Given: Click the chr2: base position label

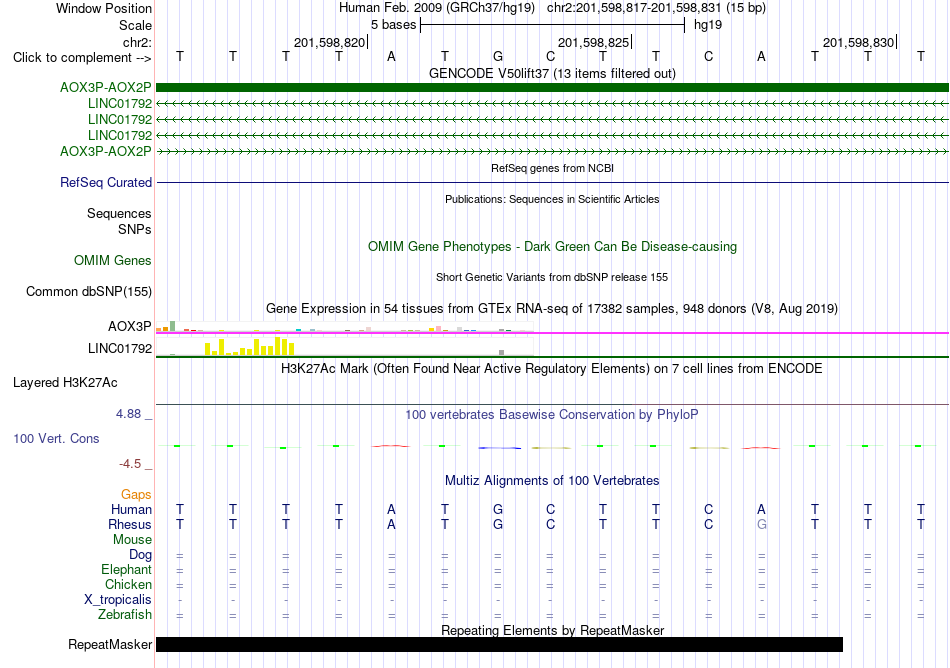Looking at the screenshot, I should coord(137,42).
